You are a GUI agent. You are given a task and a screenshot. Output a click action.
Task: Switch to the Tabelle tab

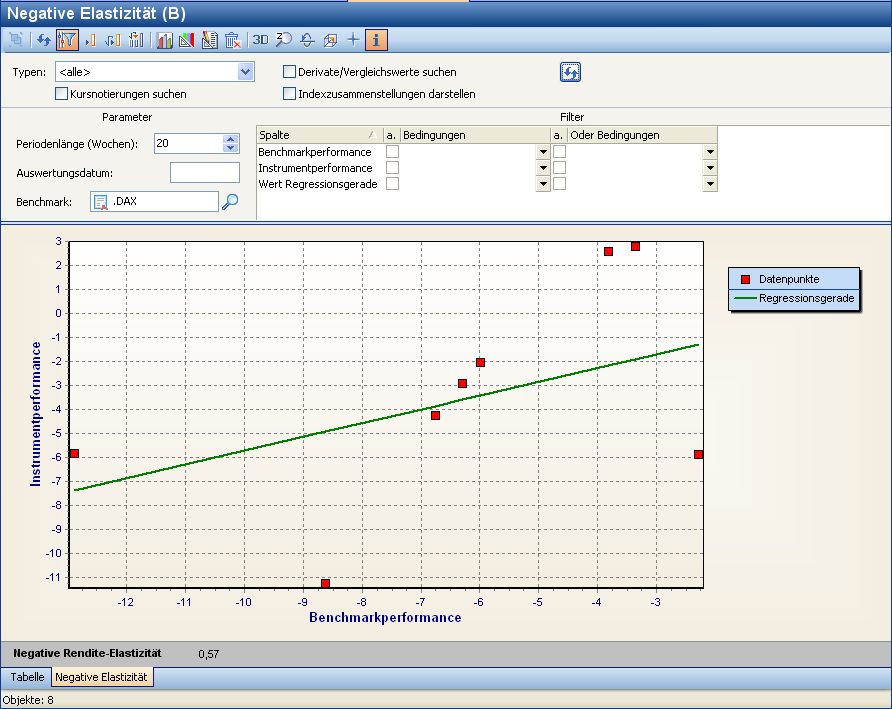coord(27,677)
